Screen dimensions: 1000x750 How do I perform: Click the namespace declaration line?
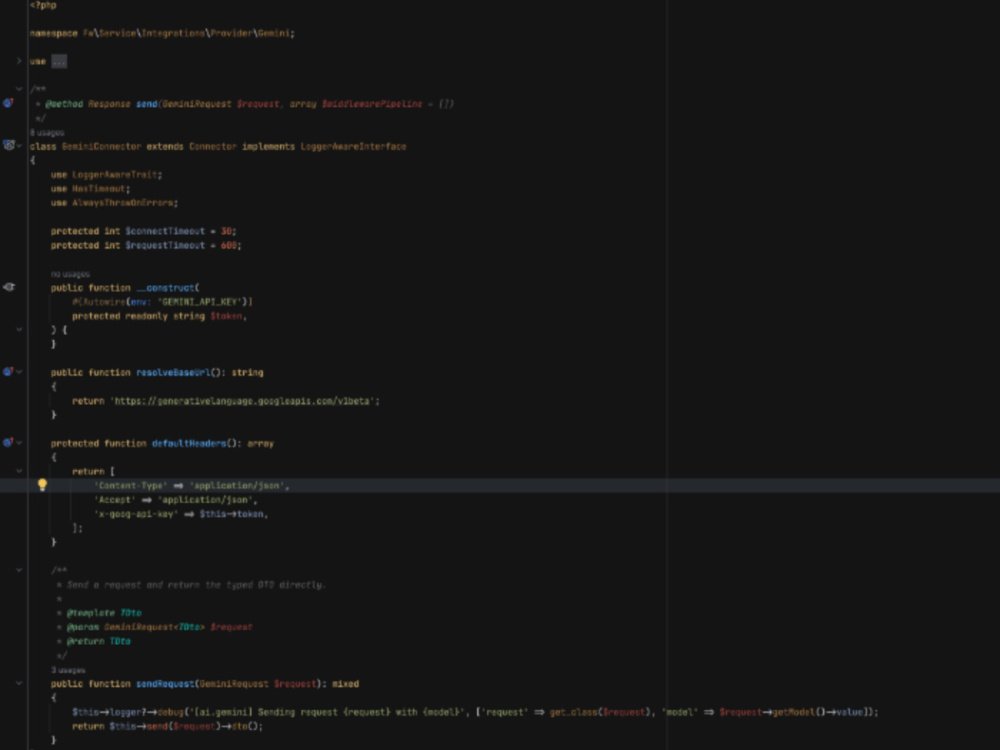[x=162, y=33]
